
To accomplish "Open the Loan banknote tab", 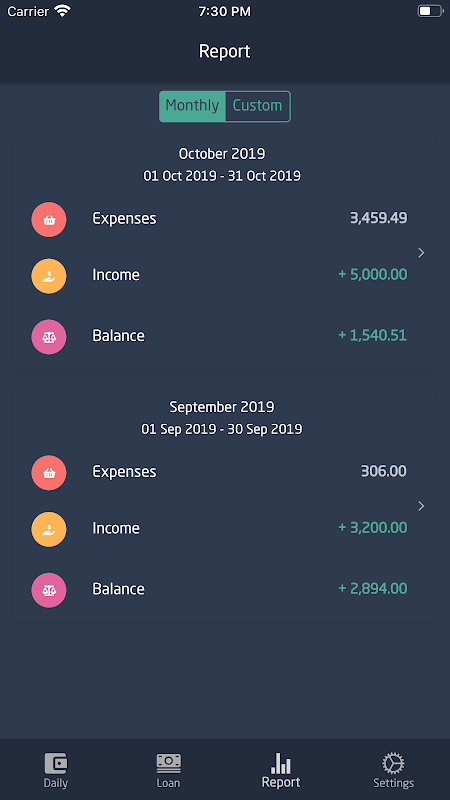I will click(x=168, y=770).
